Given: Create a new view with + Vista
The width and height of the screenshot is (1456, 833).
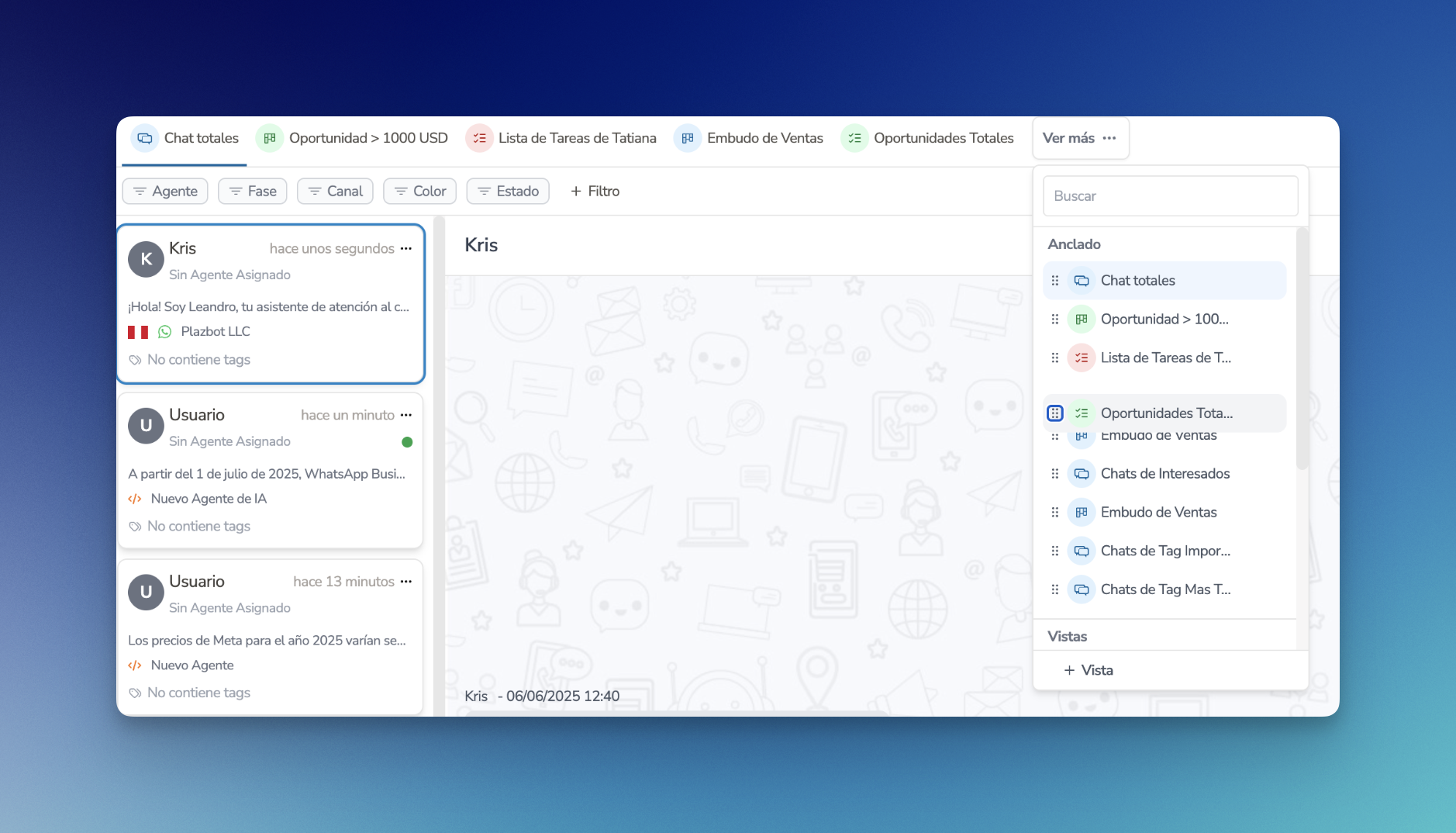Looking at the screenshot, I should pos(1089,670).
